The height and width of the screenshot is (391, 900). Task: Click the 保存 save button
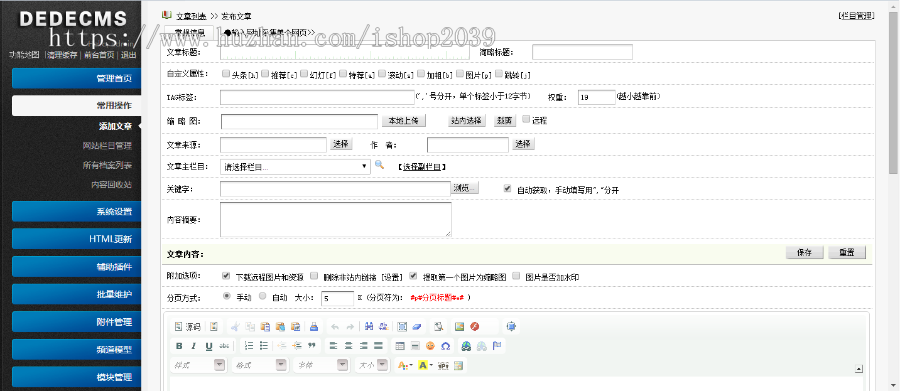point(804,253)
